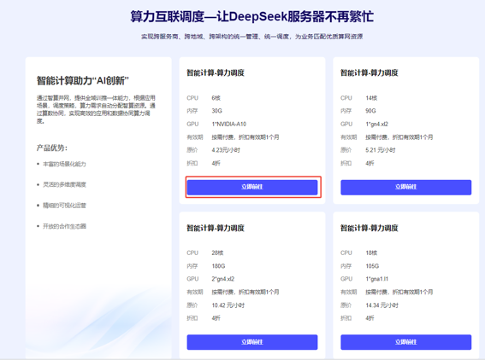Click the 4.23元/小时 original price
This screenshot has height=360, width=485.
click(226, 150)
